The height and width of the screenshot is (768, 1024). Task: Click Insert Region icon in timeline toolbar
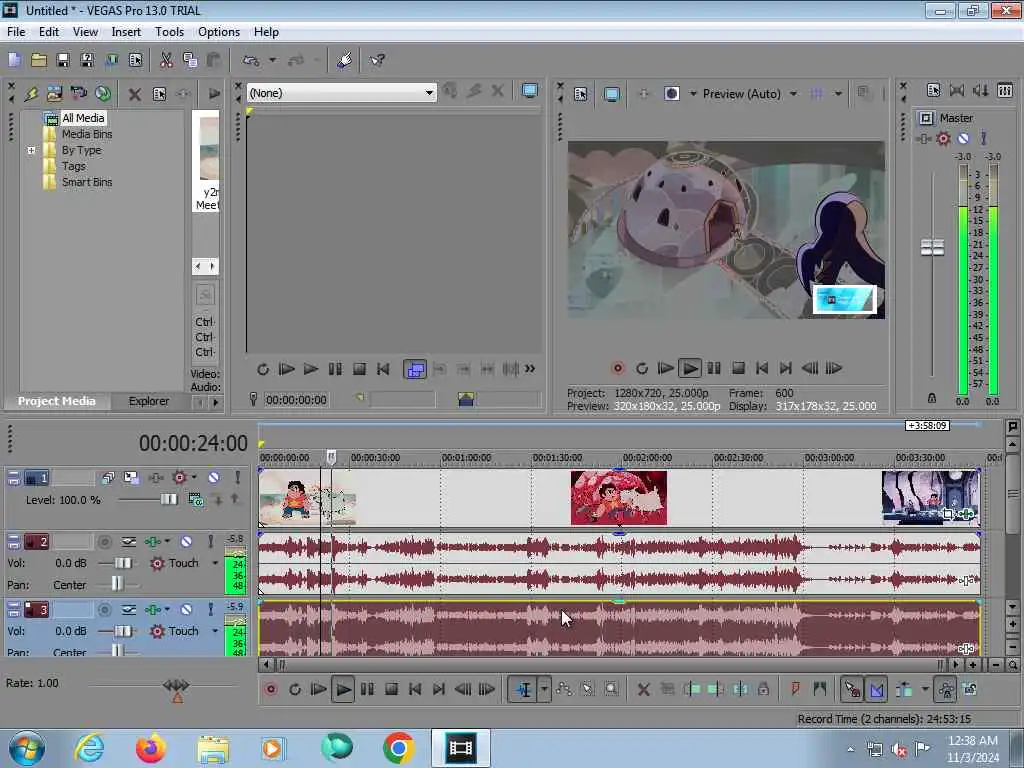click(x=820, y=688)
